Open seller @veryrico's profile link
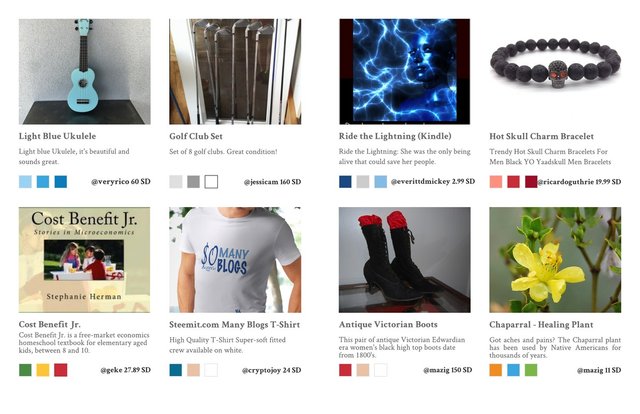640x414 pixels. [121, 182]
